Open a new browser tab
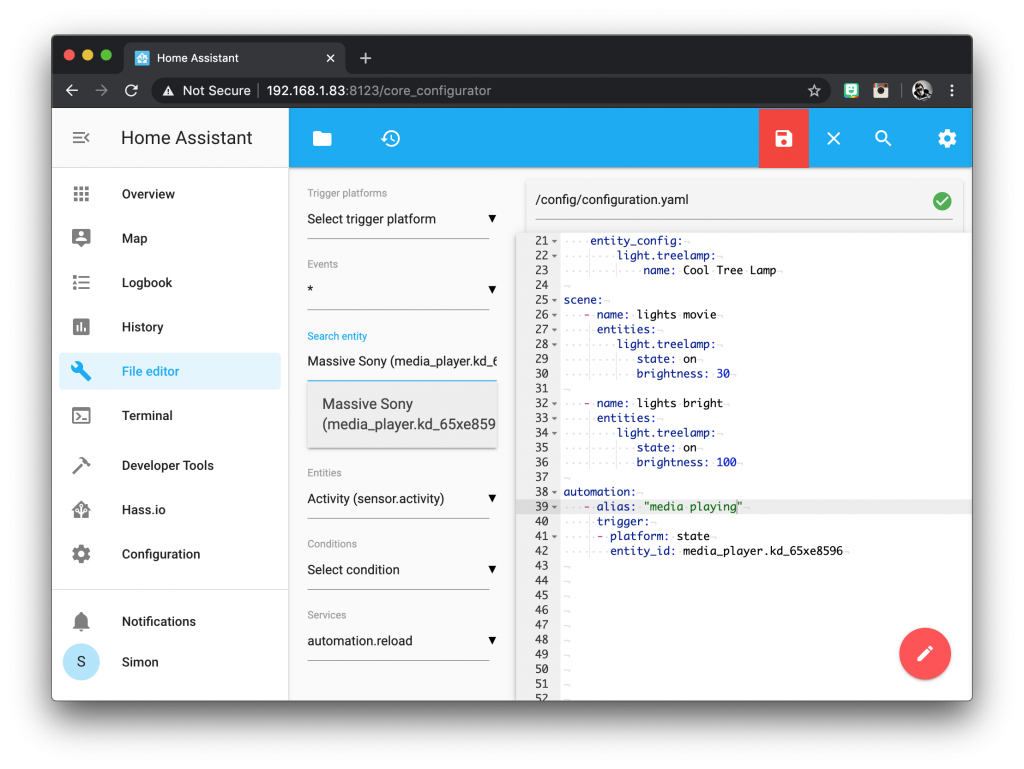The width and height of the screenshot is (1024, 769). coord(366,58)
